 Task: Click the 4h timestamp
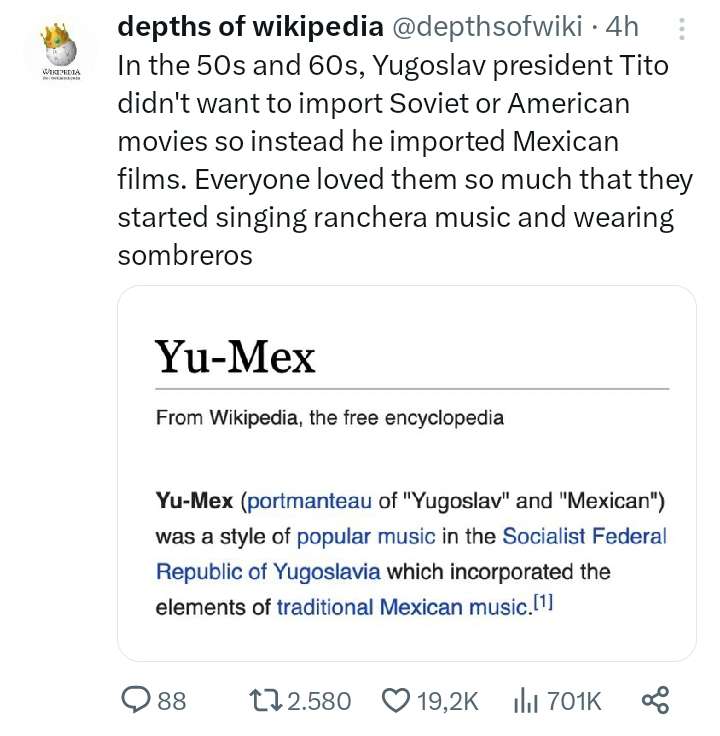622,26
